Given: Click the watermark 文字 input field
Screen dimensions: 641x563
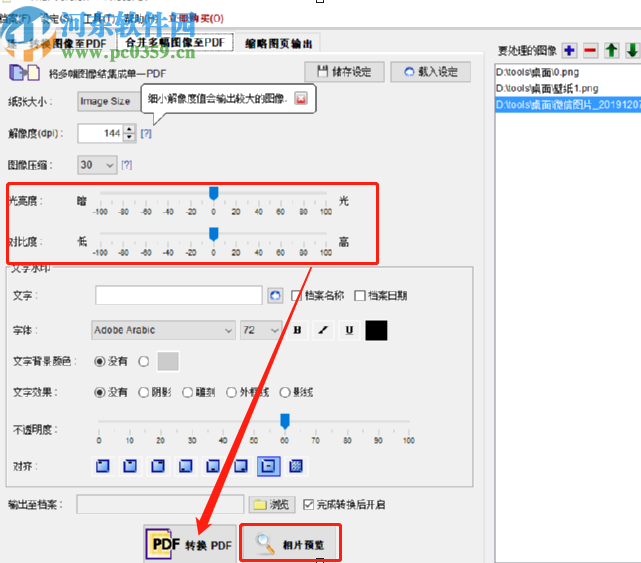Looking at the screenshot, I should [x=179, y=295].
